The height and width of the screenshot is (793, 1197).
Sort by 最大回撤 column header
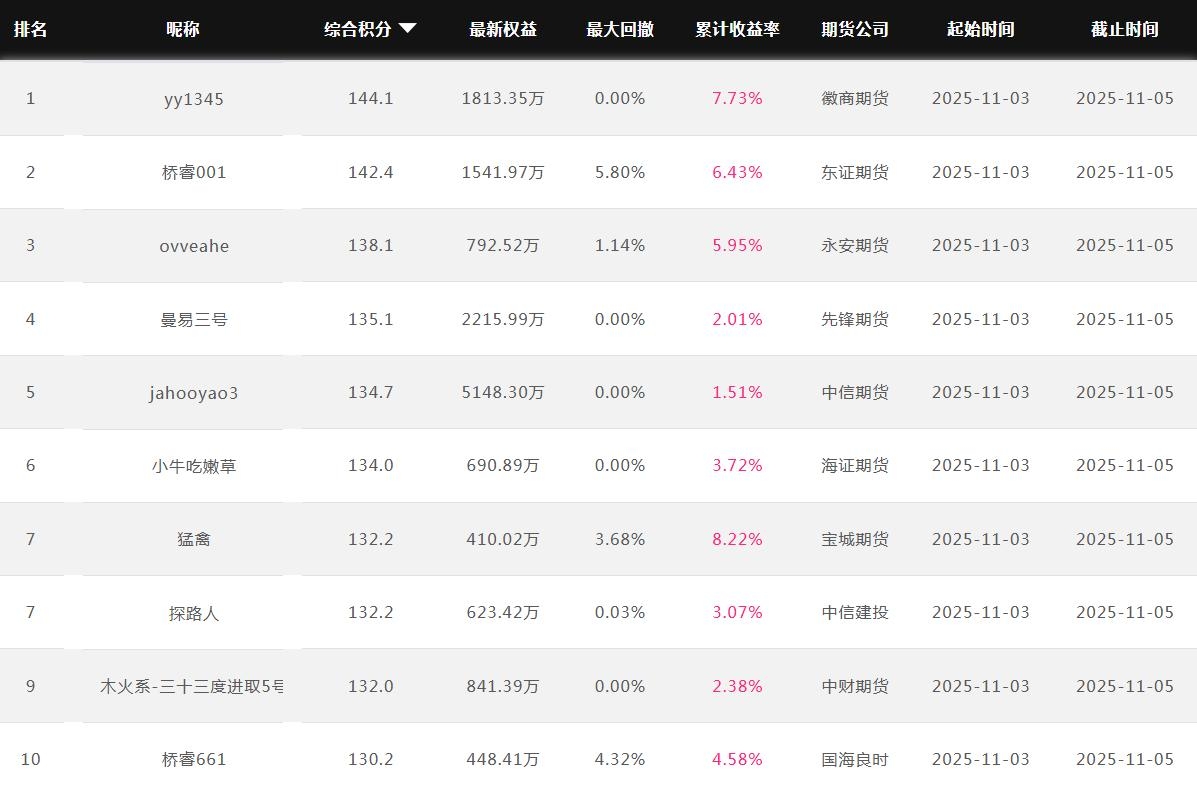coord(620,30)
